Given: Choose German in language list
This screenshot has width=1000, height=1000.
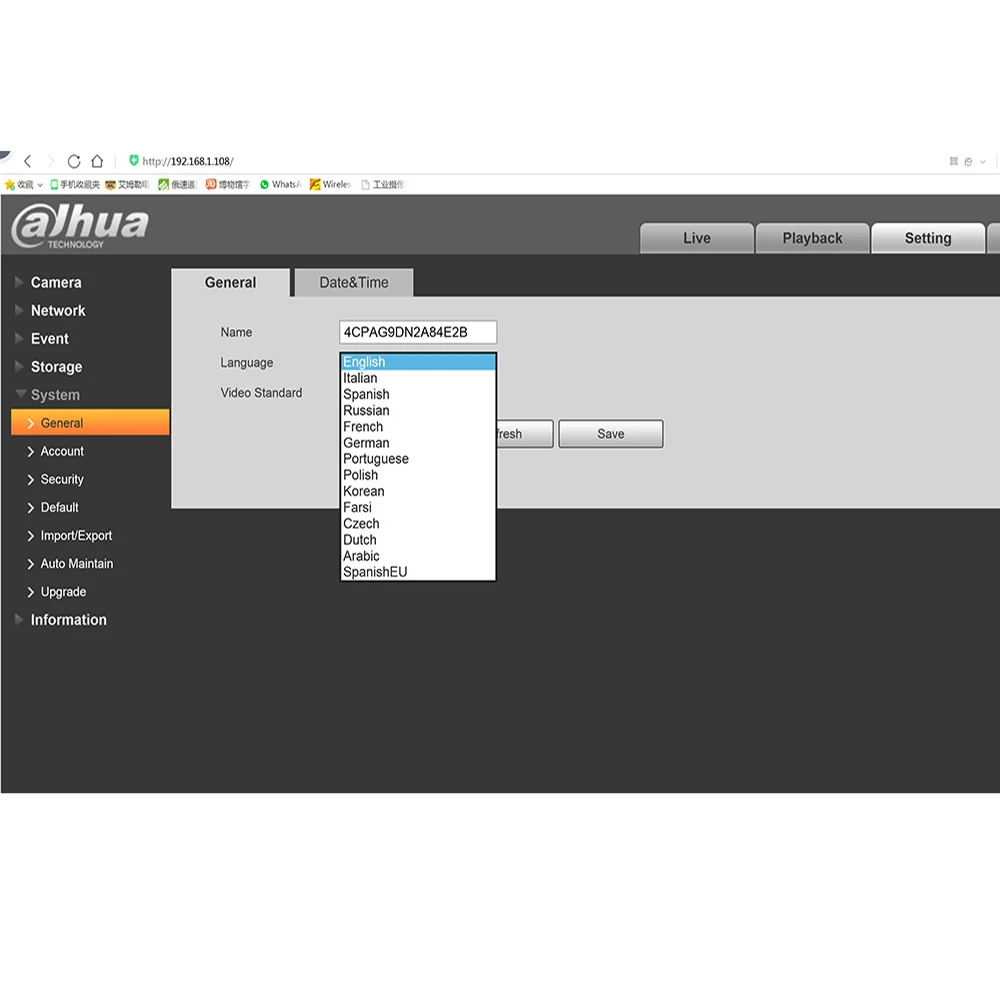Looking at the screenshot, I should pyautogui.click(x=418, y=443).
